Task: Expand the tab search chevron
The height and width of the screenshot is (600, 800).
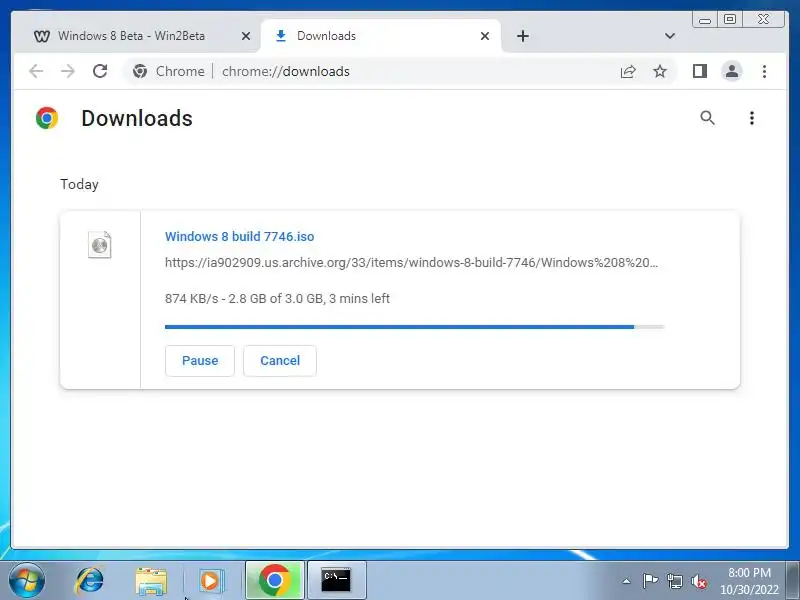Action: (x=670, y=36)
